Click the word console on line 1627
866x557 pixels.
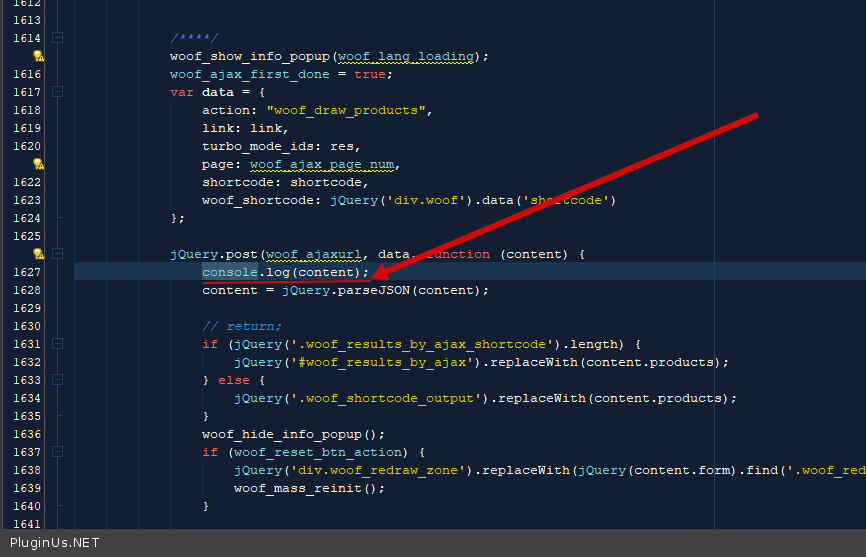[230, 272]
